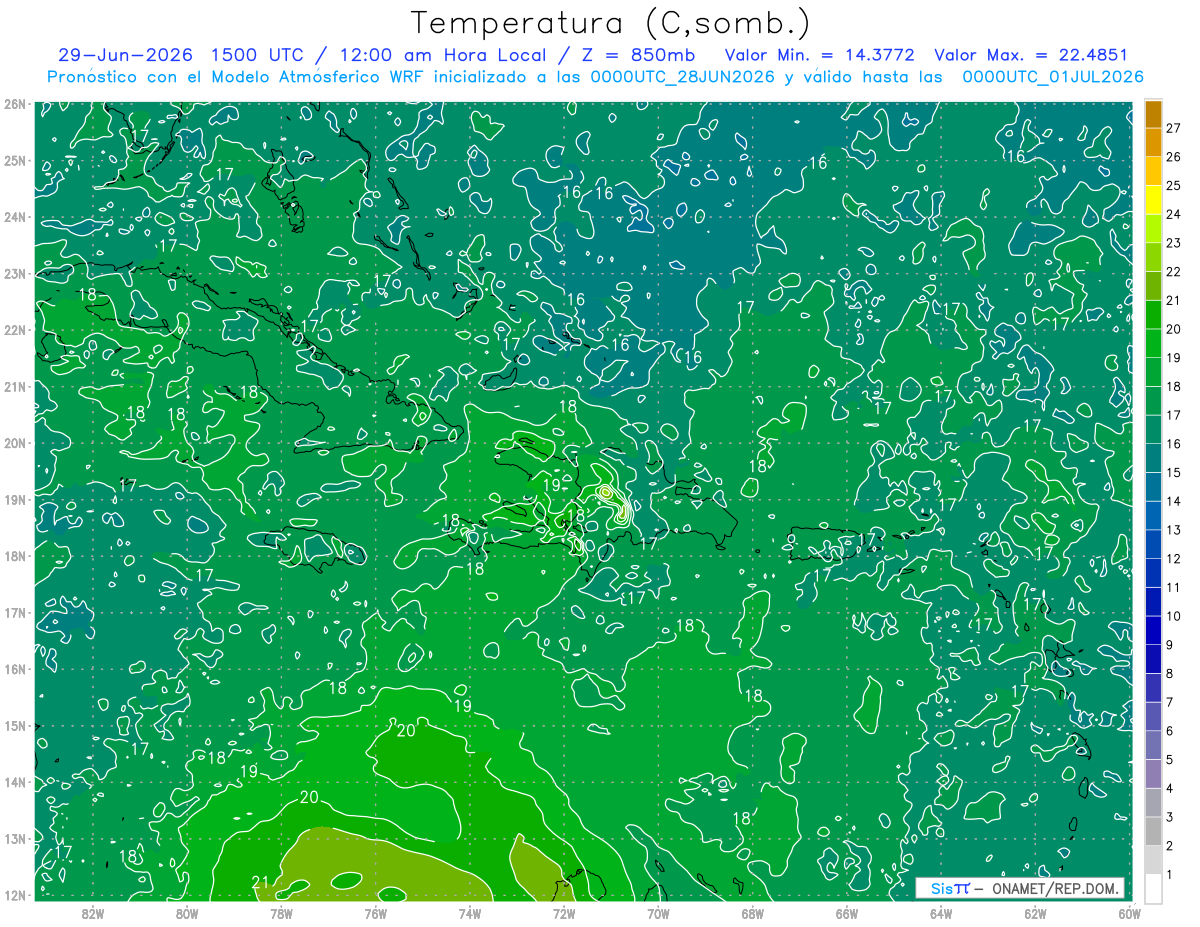Pick the dark orange swatch atop color bar
The image size is (1200, 927).
1153,114
